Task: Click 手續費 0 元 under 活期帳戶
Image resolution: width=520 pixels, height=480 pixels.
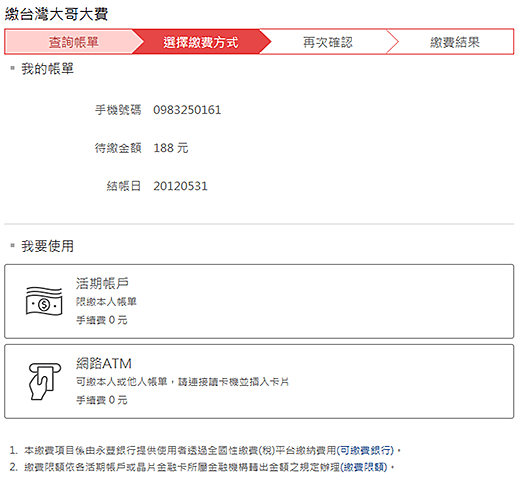Action: pos(102,320)
